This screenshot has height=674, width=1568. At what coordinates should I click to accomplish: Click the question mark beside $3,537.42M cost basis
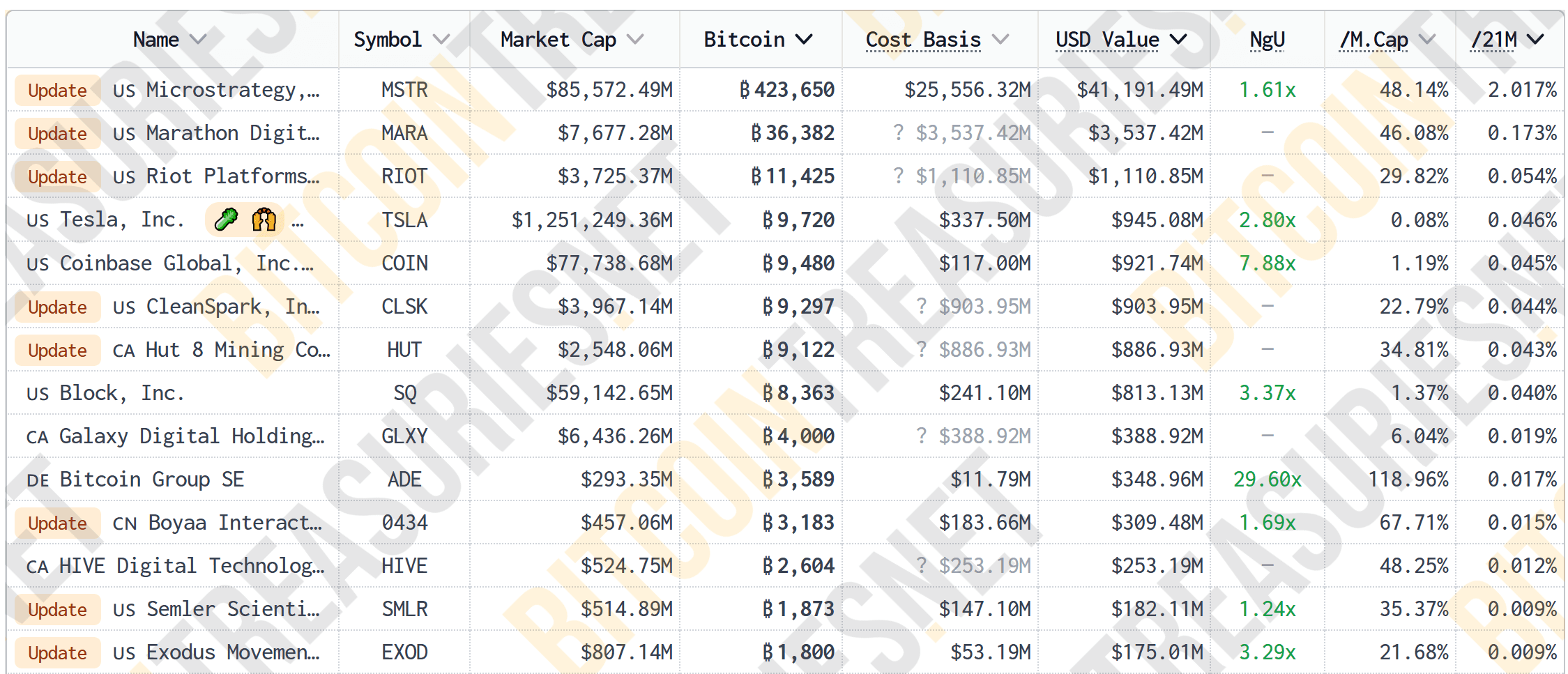click(x=898, y=133)
